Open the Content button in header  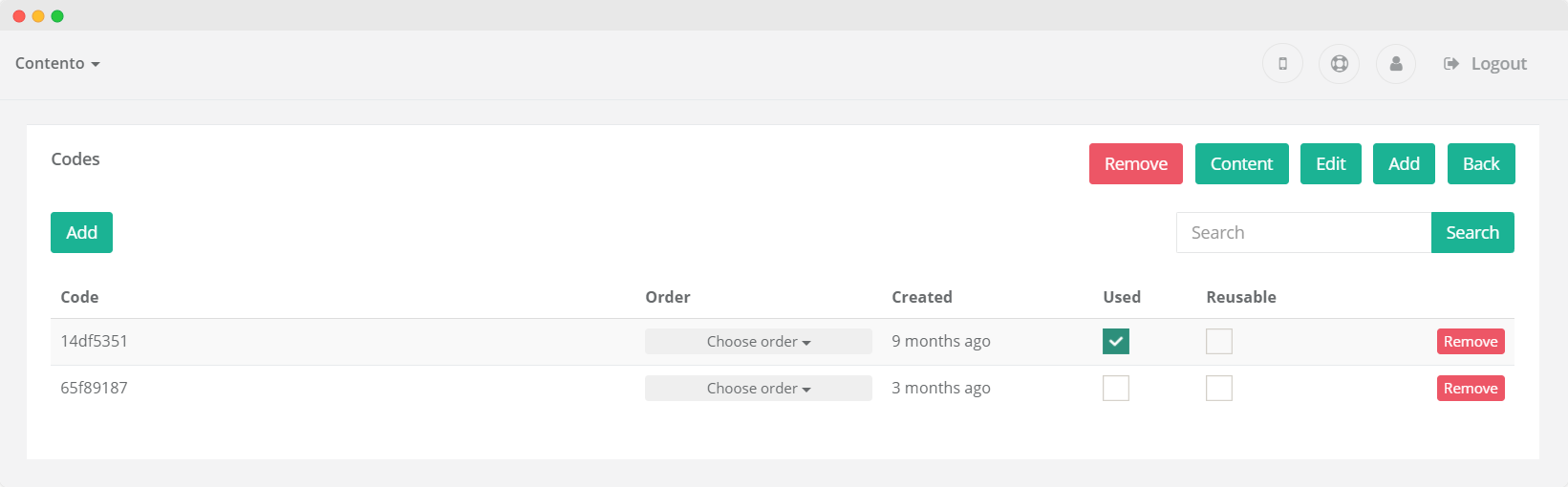tap(1242, 163)
